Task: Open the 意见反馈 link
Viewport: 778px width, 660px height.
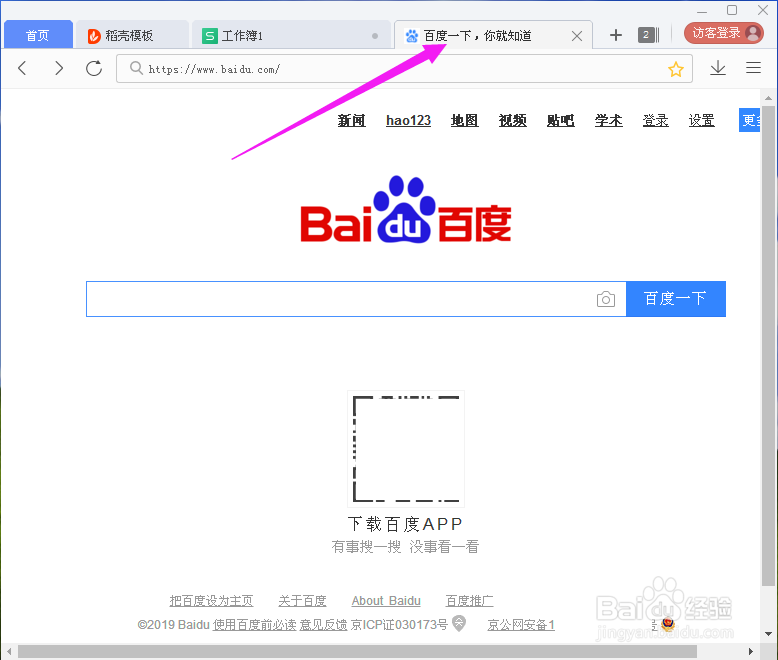Action: pyautogui.click(x=324, y=625)
